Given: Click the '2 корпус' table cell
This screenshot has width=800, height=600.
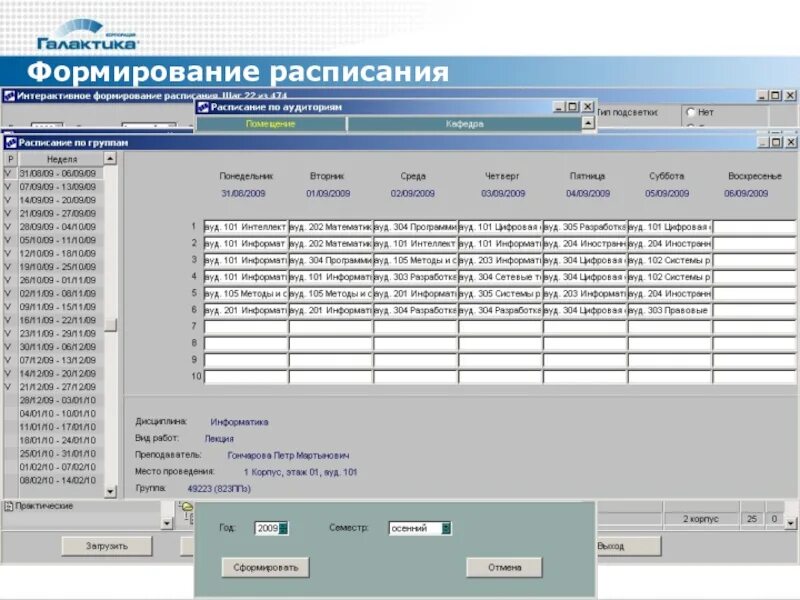Looking at the screenshot, I should tap(701, 519).
